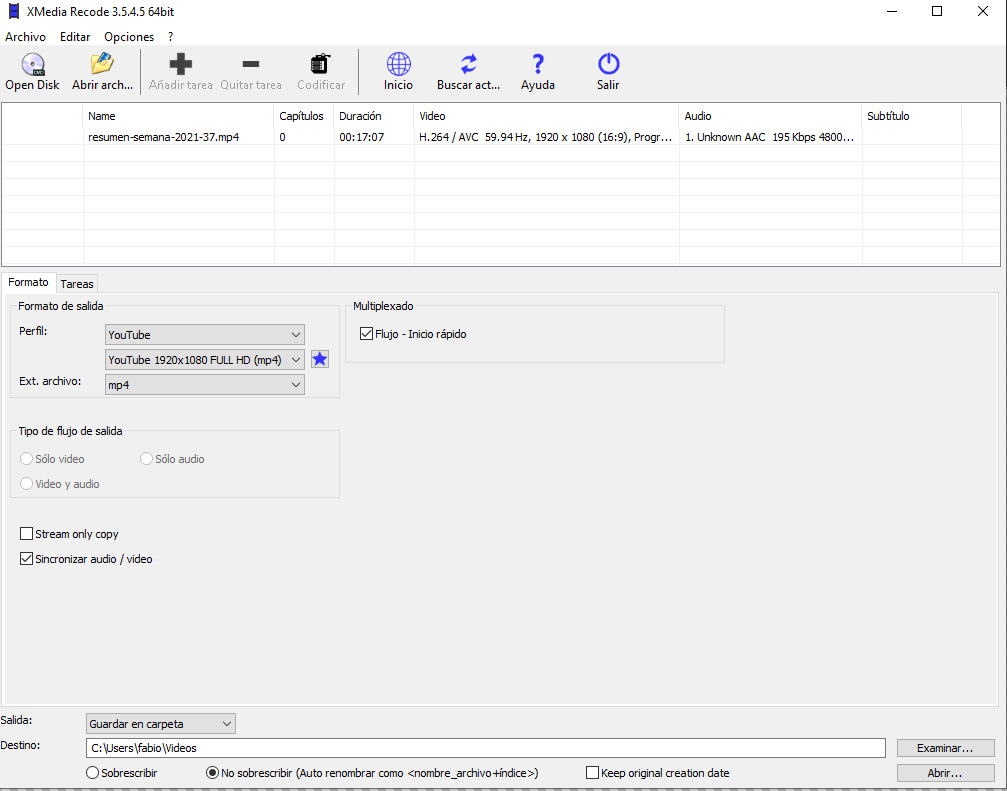Click the Capítulos column header
This screenshot has height=791, width=1007.
pos(304,116)
